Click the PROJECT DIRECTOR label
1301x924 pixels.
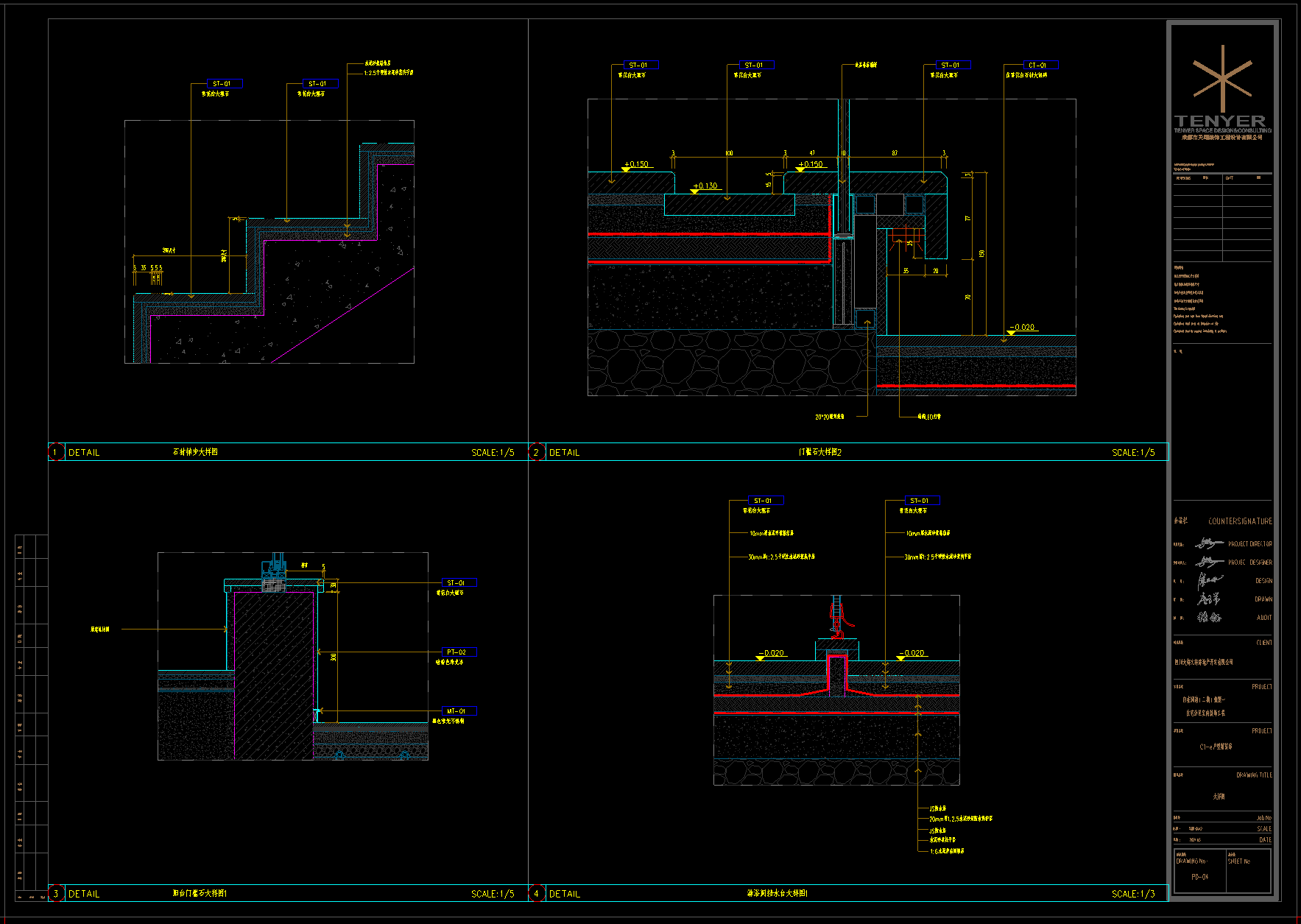(x=1250, y=544)
